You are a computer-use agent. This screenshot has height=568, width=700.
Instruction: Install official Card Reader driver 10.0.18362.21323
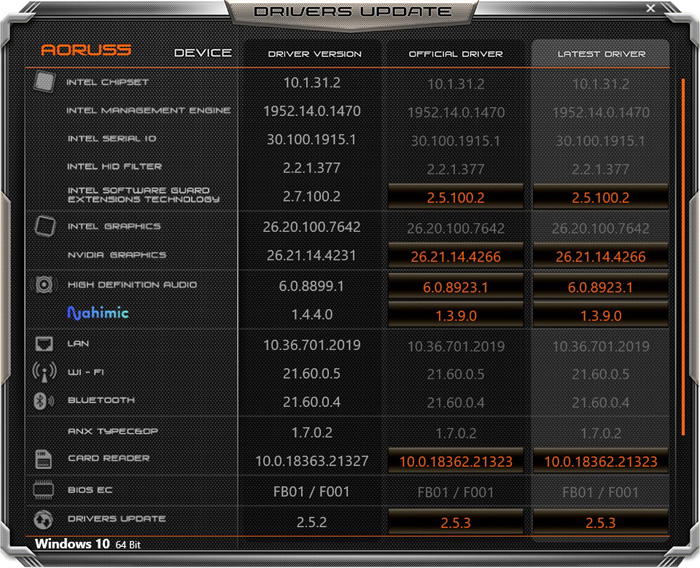tap(456, 461)
